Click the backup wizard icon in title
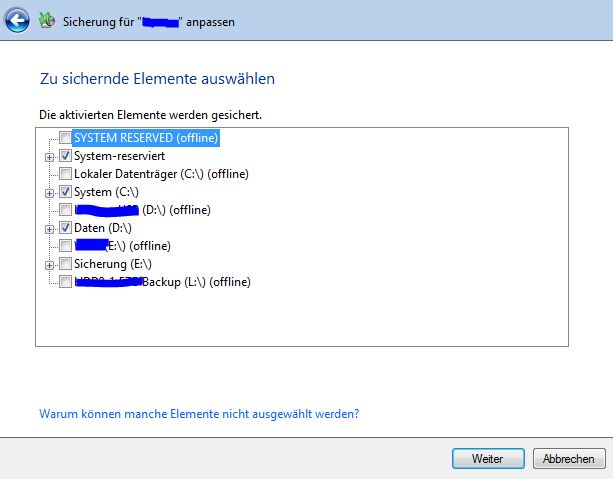This screenshot has height=479, width=613. pos(47,21)
